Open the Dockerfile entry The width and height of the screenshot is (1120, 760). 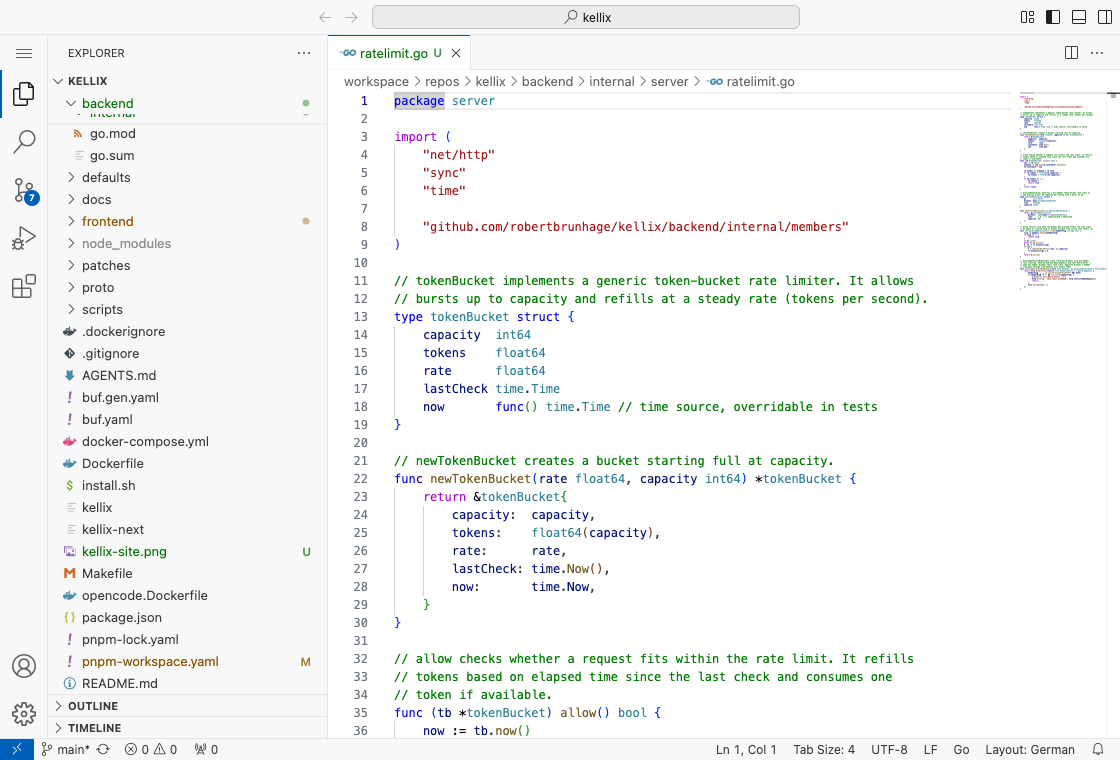(x=188, y=464)
